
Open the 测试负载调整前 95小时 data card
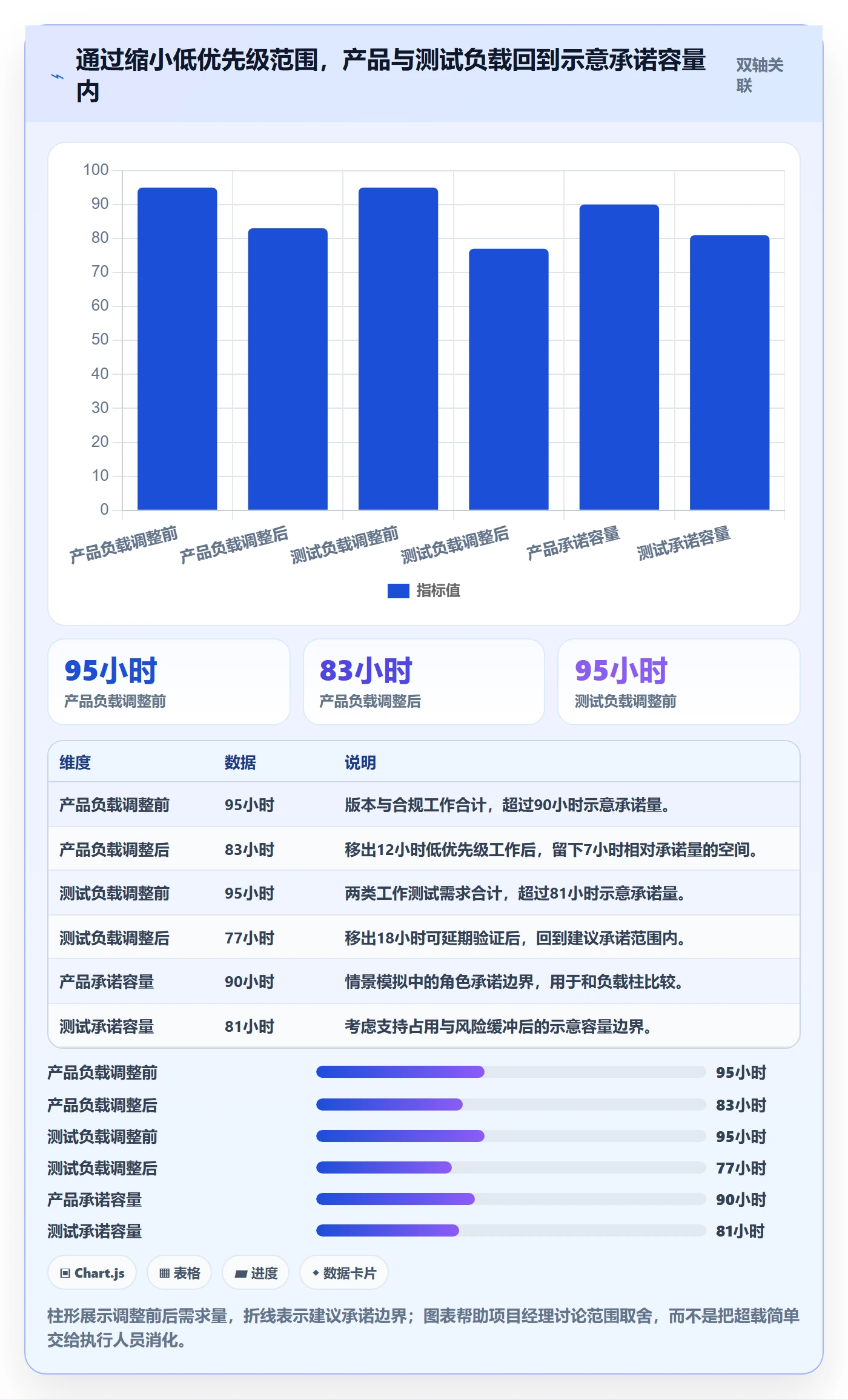click(x=679, y=682)
